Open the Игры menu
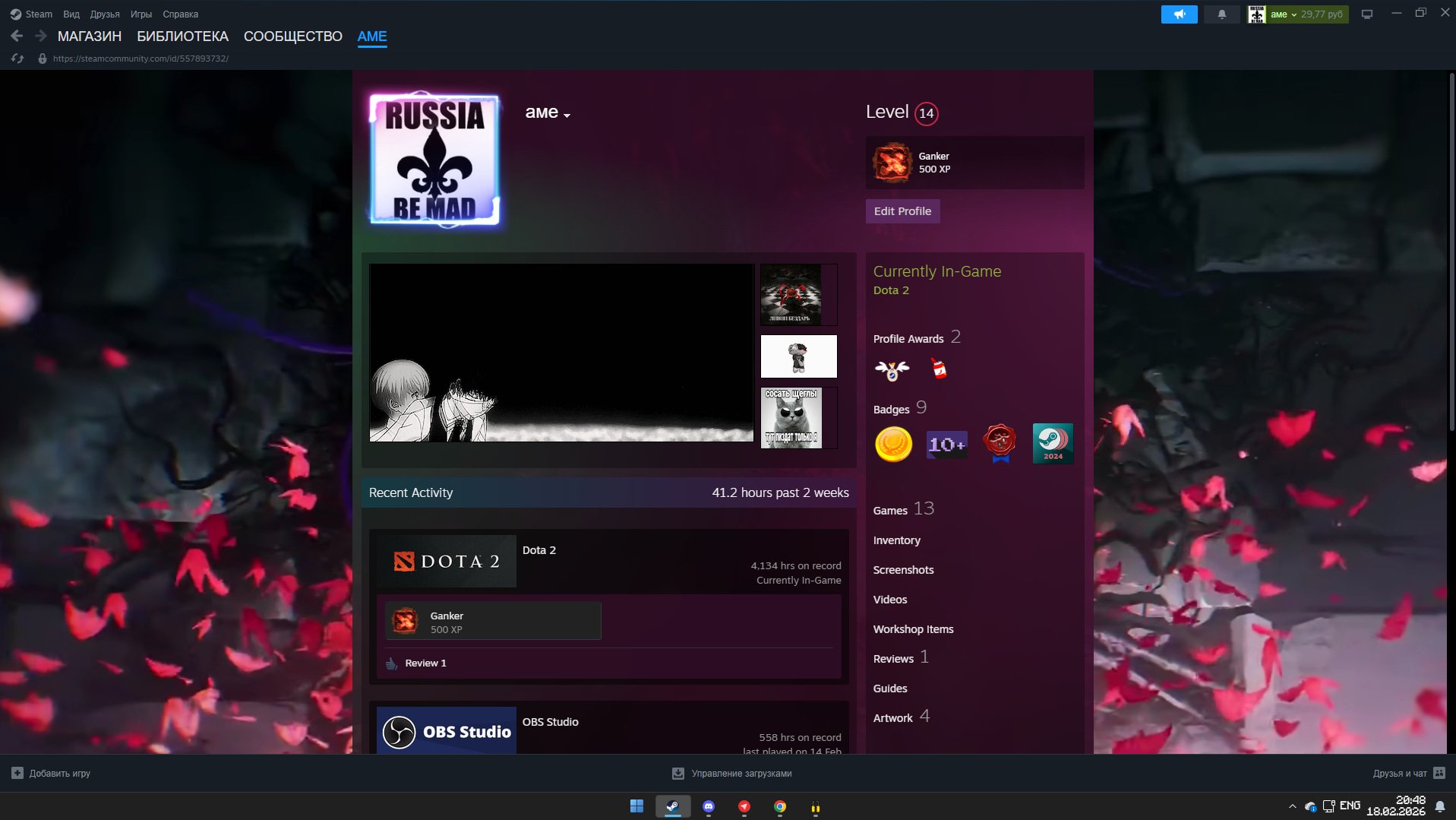1456x820 pixels. [141, 14]
